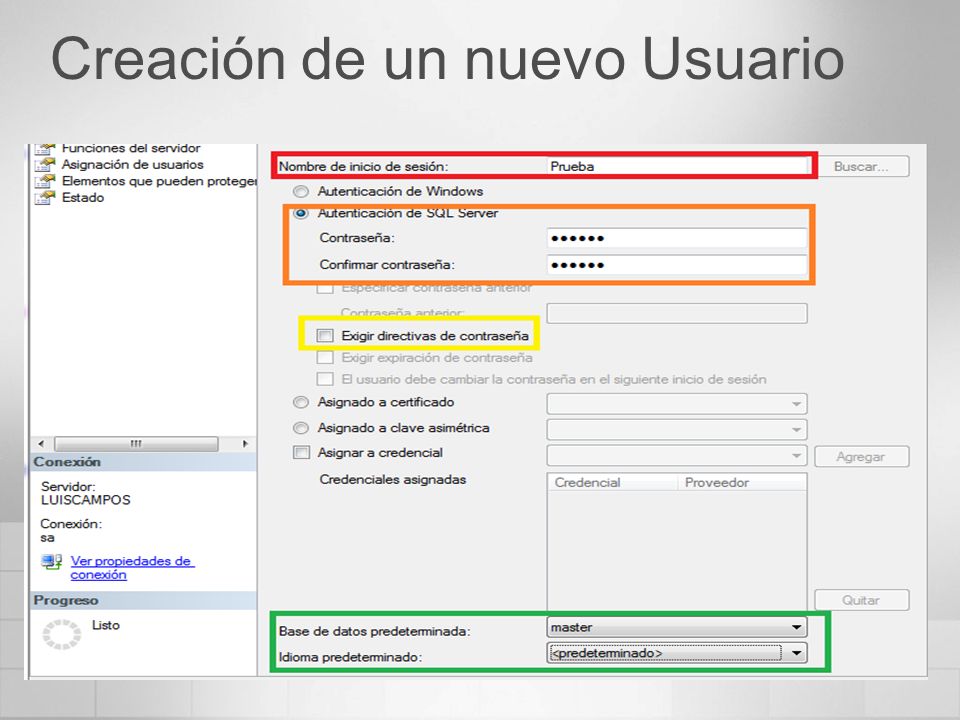
Task: Select Asignado a clave asimétrica radio button
Action: [x=301, y=428]
